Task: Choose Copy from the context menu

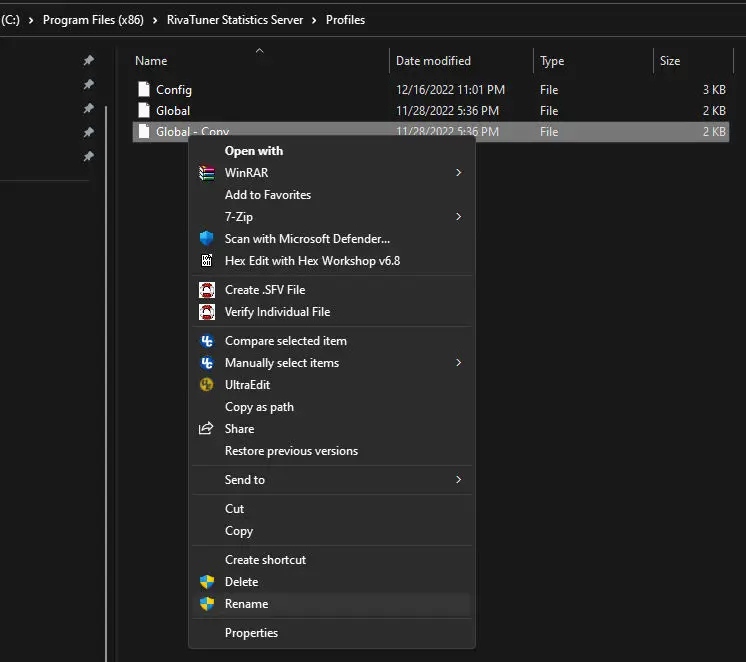Action: [332, 531]
